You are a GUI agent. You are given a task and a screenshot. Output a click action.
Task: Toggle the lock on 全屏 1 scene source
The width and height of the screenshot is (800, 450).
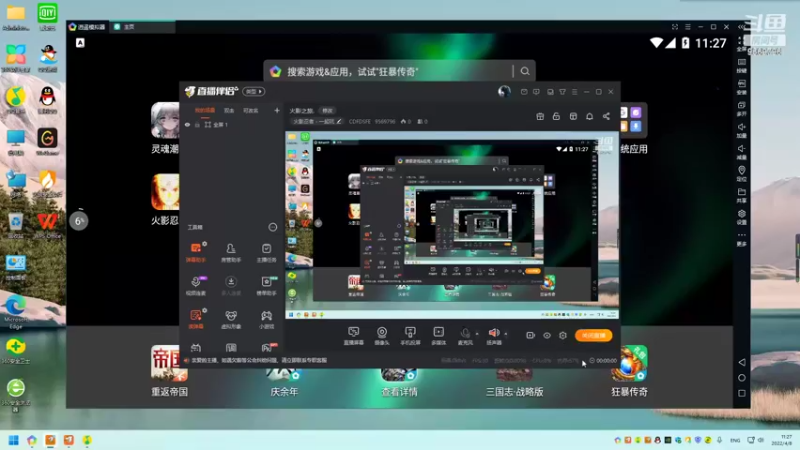(197, 124)
